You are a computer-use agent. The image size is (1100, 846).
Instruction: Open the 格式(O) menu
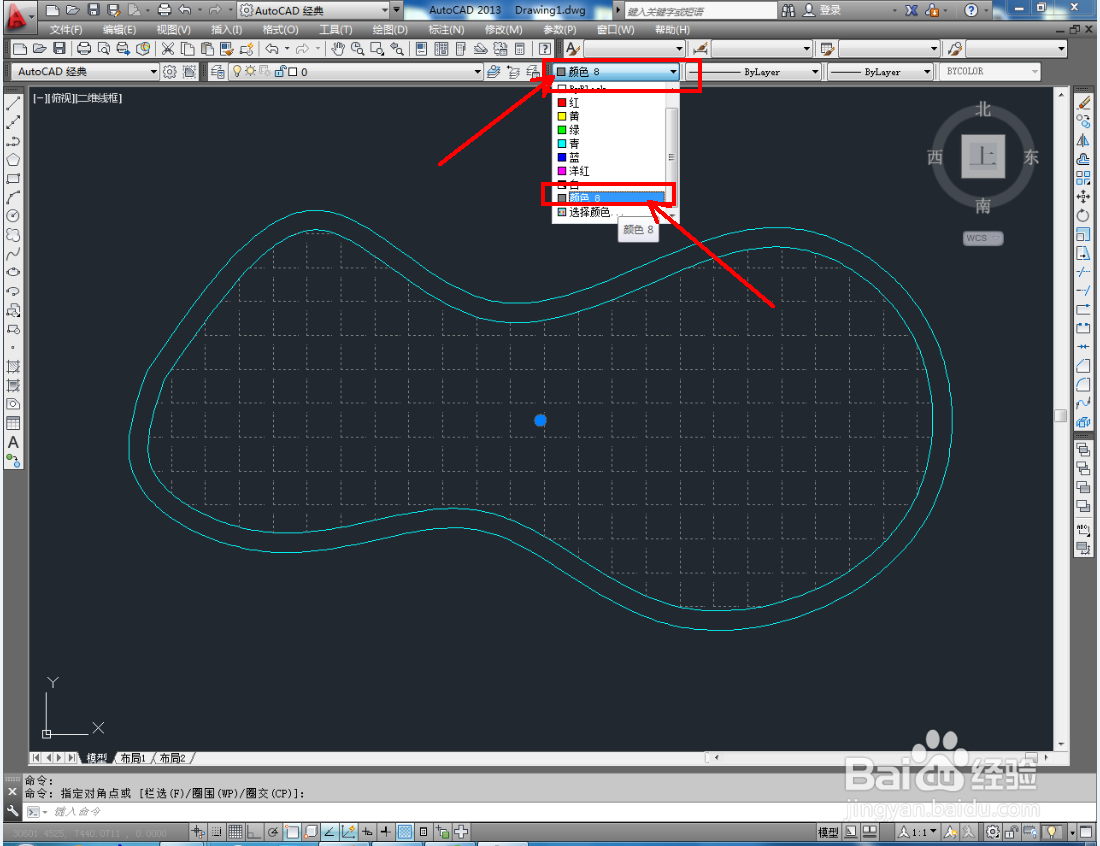[x=280, y=29]
